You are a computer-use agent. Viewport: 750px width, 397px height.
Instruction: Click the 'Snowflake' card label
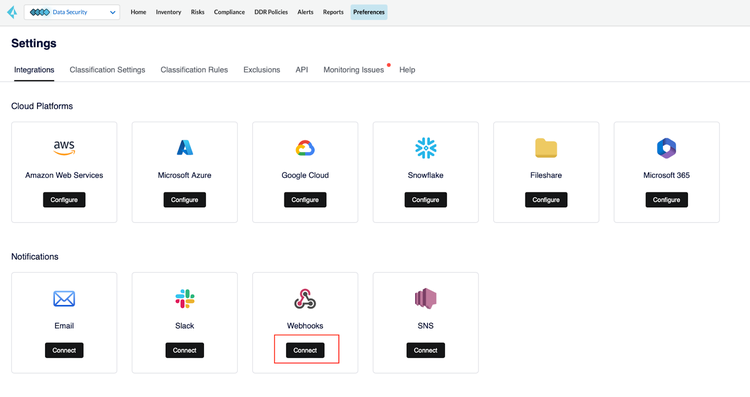[426, 176]
